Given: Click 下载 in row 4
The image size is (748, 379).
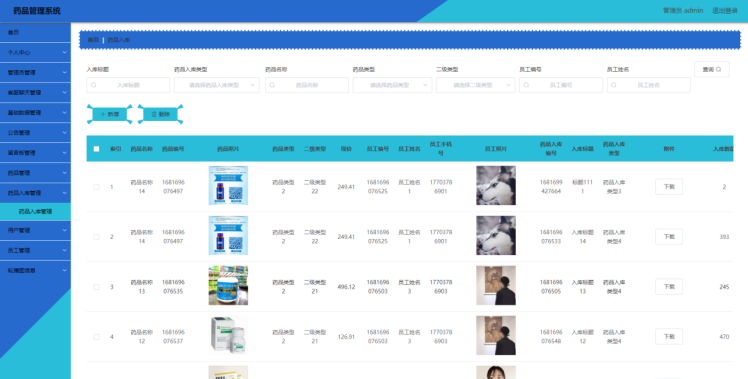Looking at the screenshot, I should pos(669,337).
